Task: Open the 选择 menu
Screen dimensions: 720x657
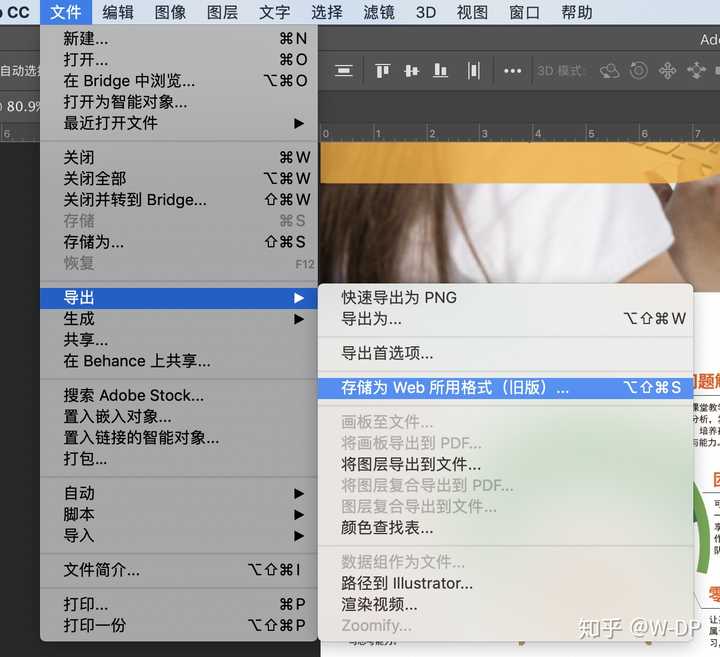Action: (x=327, y=12)
